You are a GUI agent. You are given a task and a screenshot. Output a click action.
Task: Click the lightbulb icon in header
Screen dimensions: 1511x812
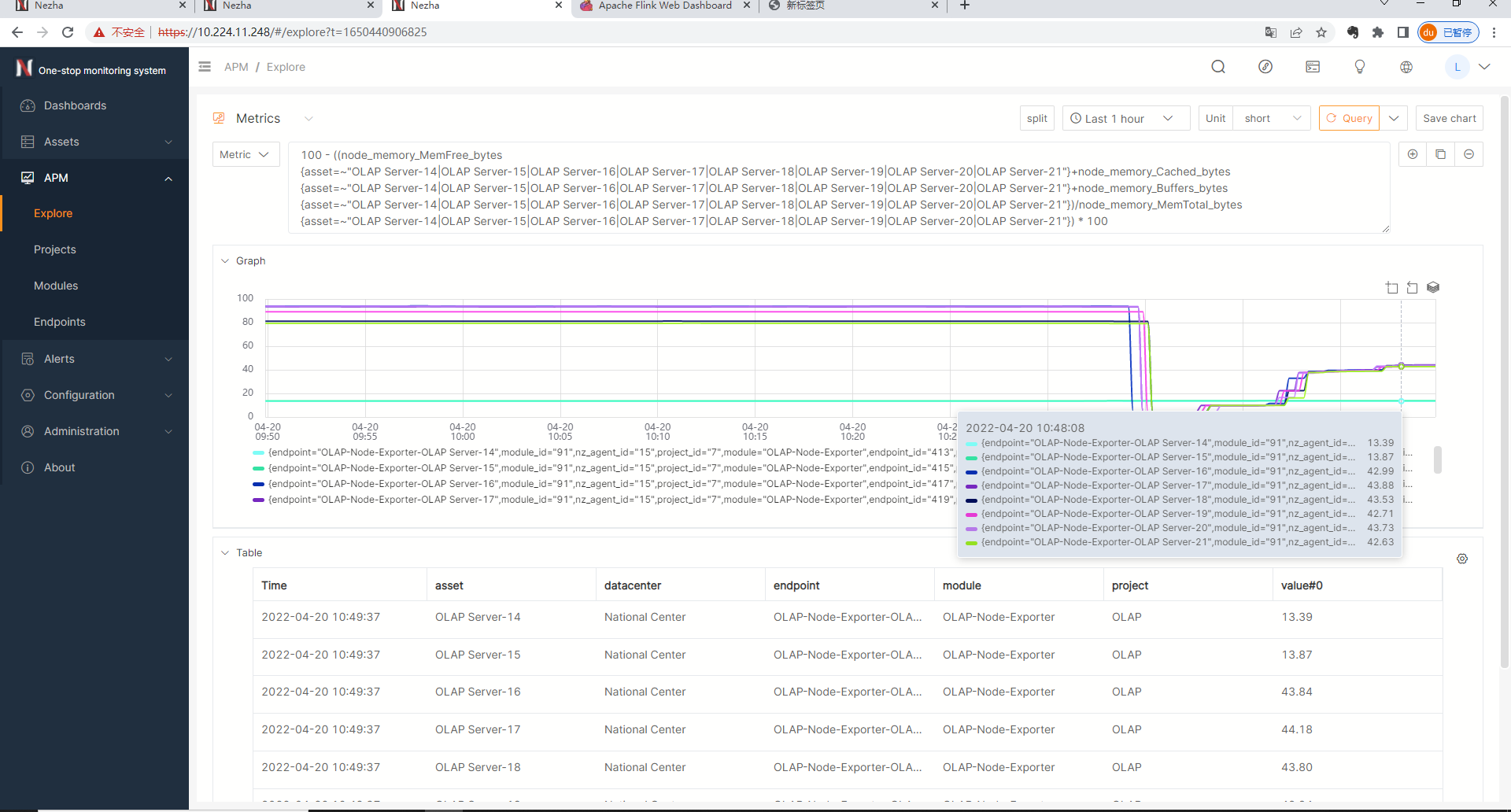(1359, 67)
